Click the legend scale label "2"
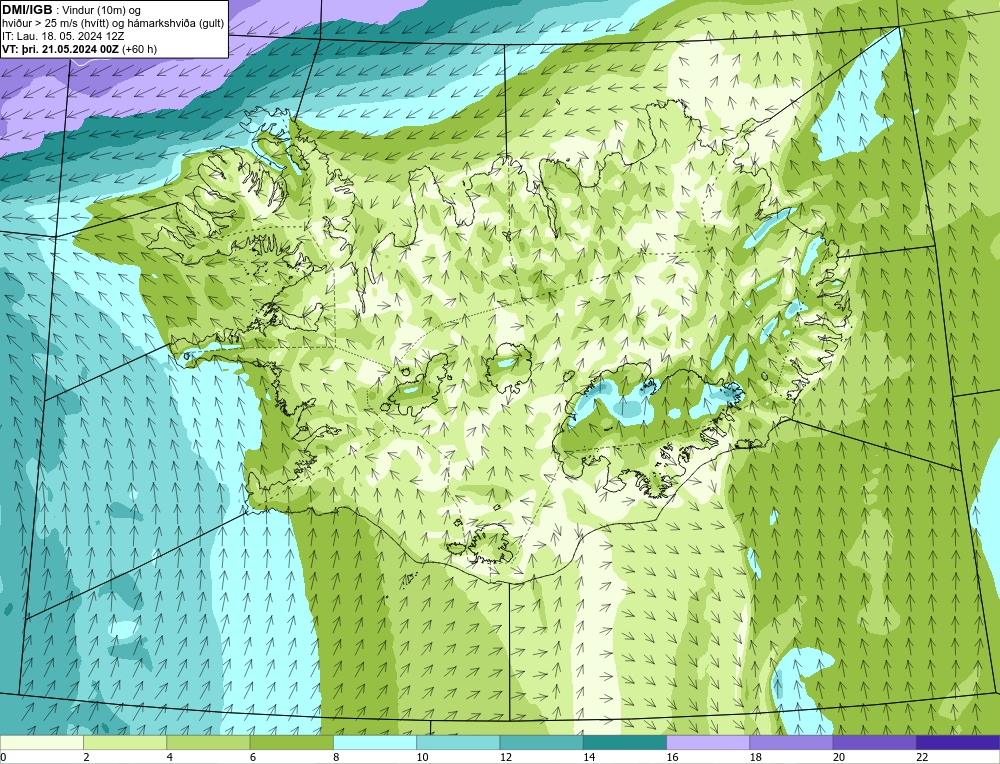1000x764 pixels. click(86, 757)
